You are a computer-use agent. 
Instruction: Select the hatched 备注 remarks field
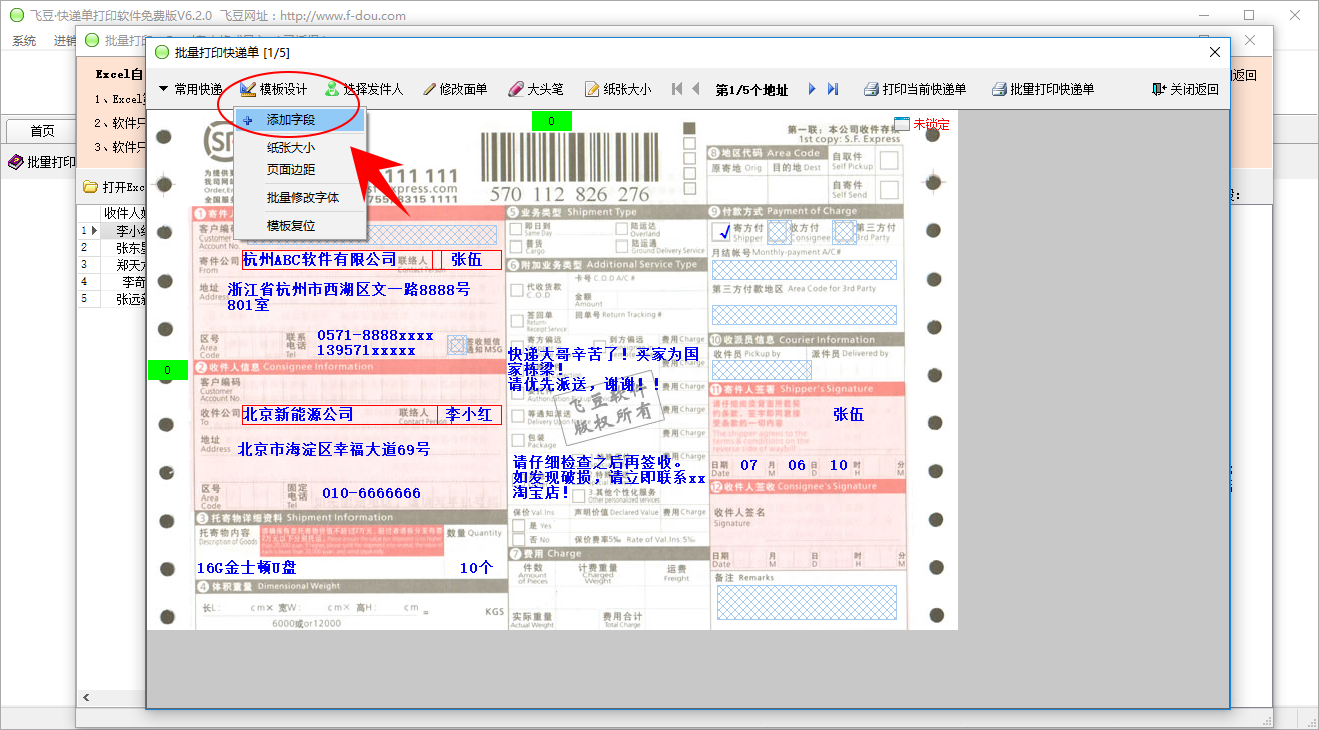coord(806,602)
